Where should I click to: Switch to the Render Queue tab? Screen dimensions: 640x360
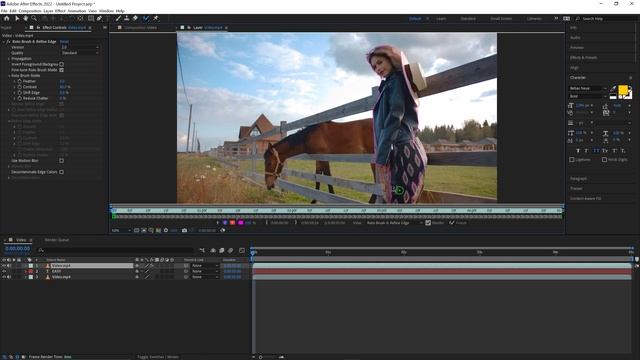pyautogui.click(x=57, y=240)
